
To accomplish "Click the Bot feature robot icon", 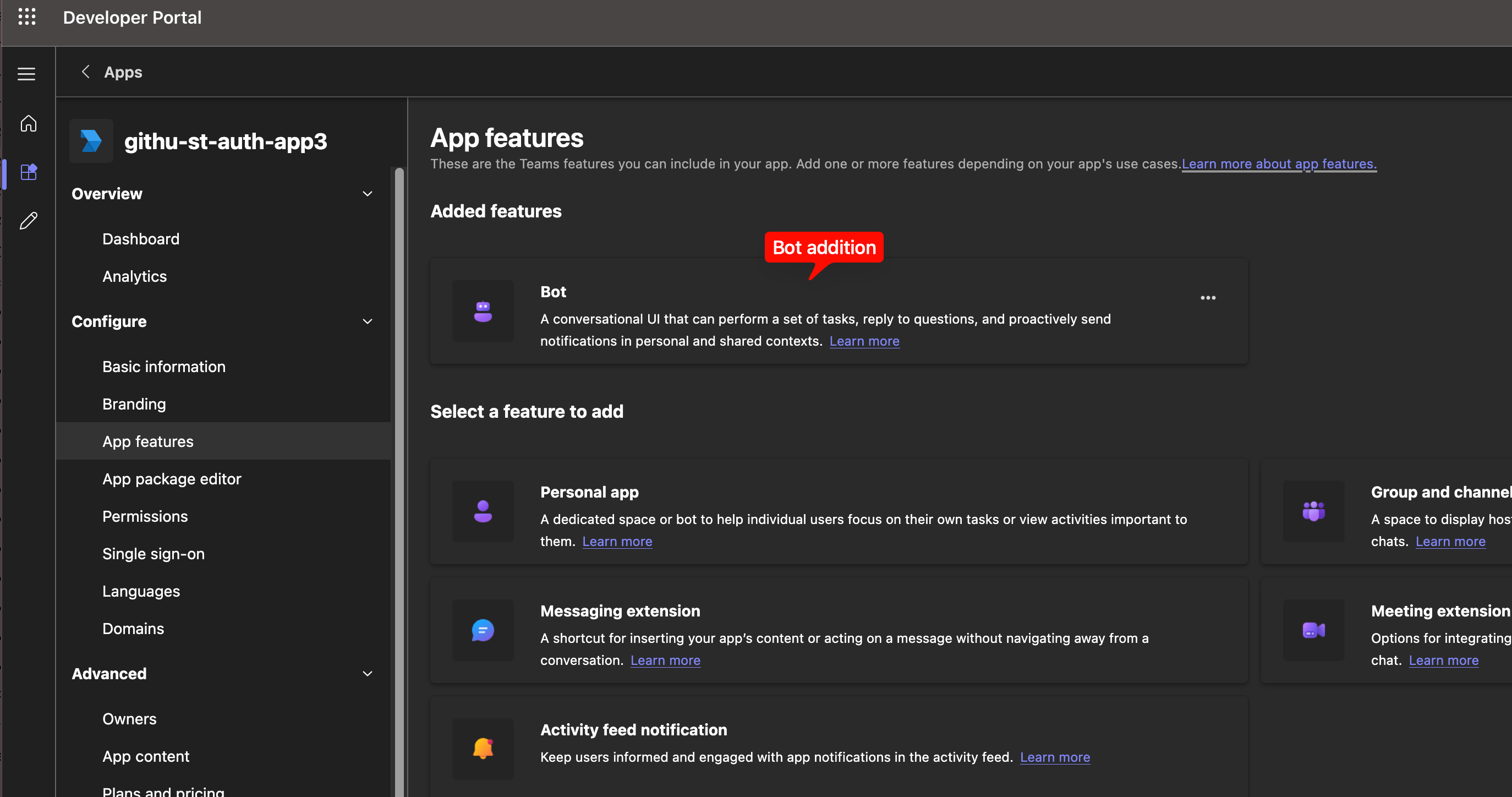I will pos(483,312).
